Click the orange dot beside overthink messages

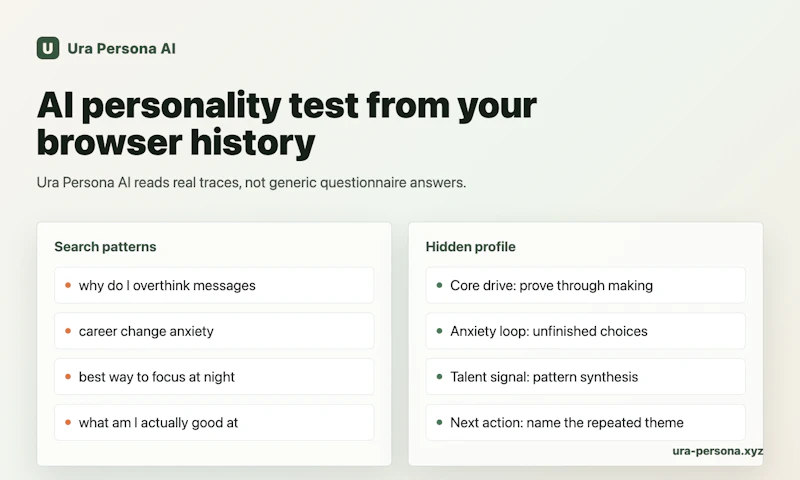tap(68, 285)
